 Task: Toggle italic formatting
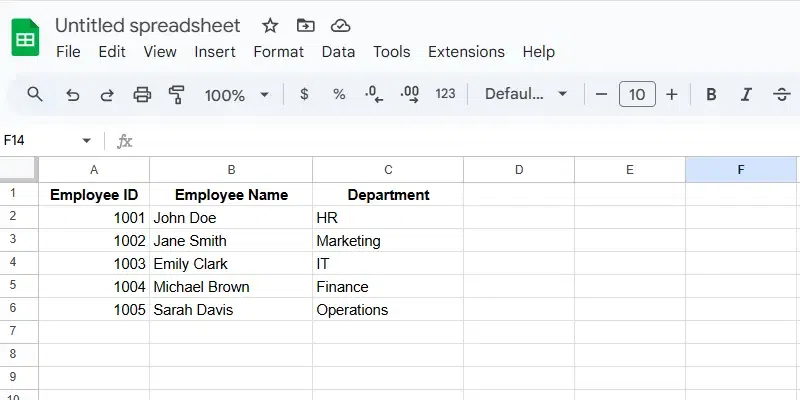pos(746,95)
